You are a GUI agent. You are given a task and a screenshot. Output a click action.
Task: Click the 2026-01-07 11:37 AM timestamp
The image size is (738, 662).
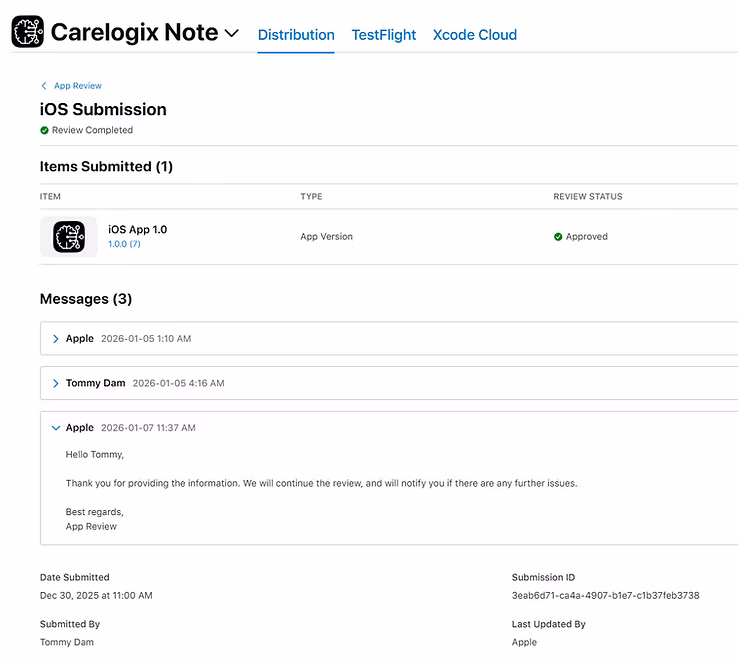tap(148, 428)
